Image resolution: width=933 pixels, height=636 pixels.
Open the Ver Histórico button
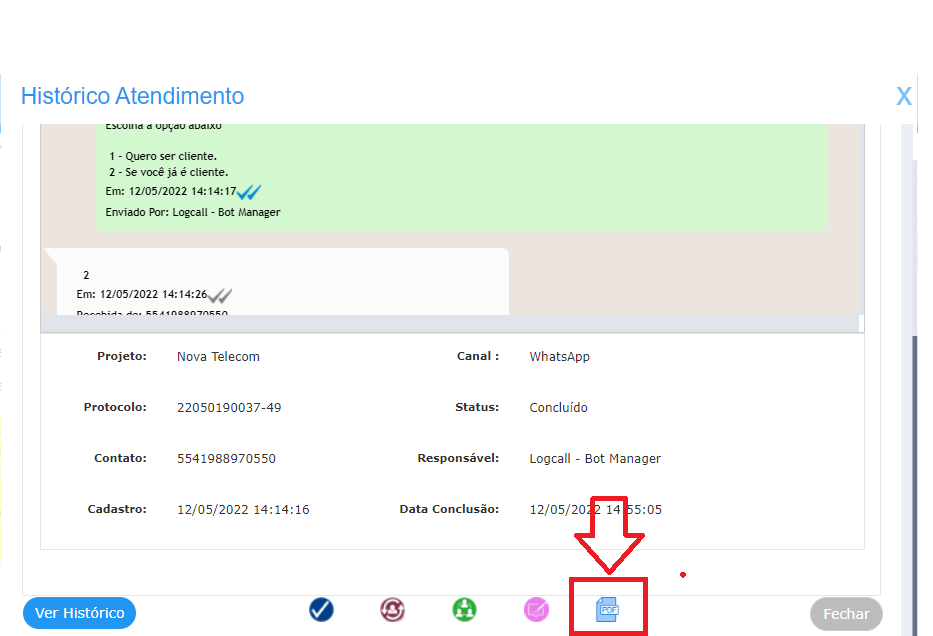click(80, 613)
